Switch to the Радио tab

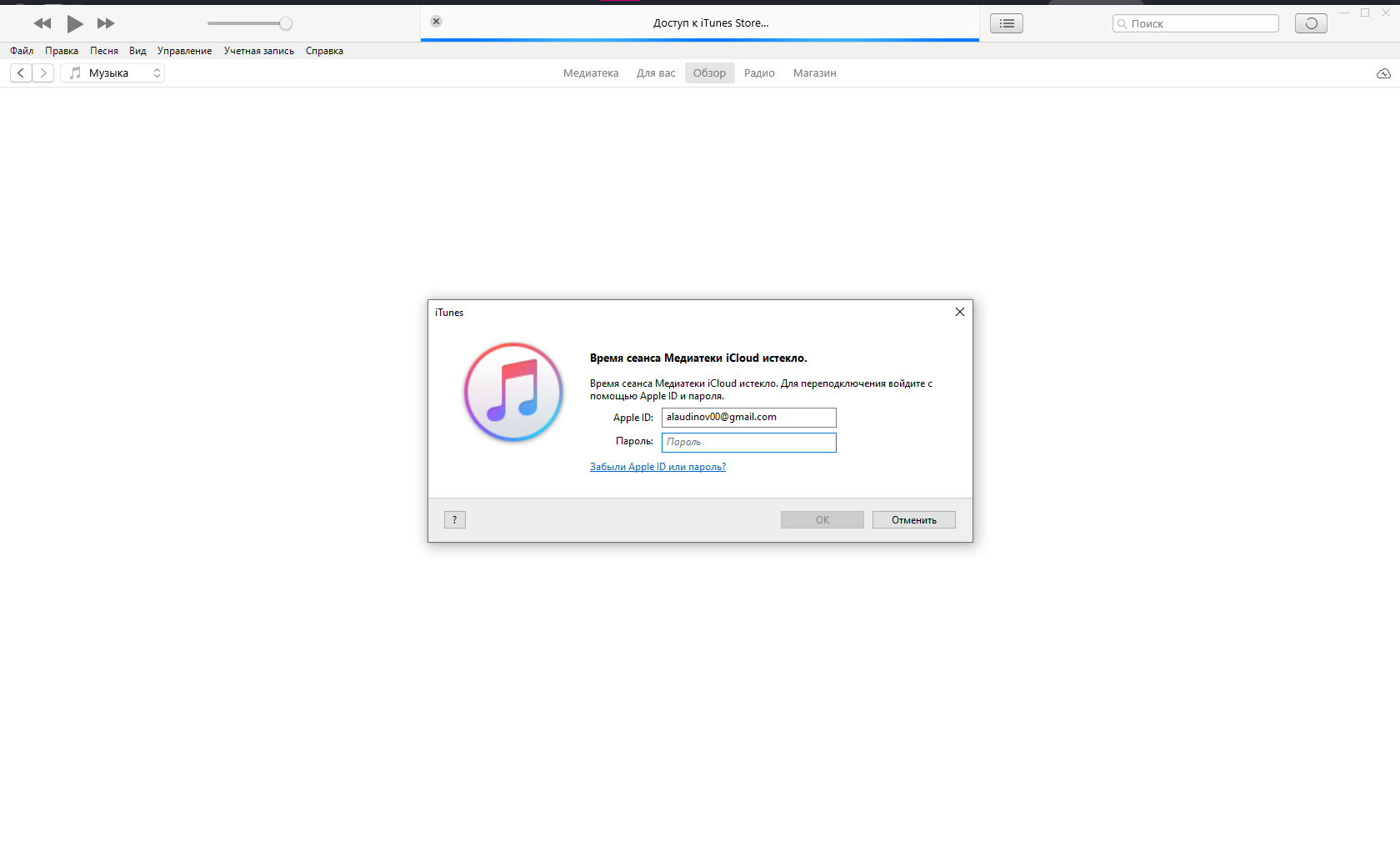pos(759,73)
